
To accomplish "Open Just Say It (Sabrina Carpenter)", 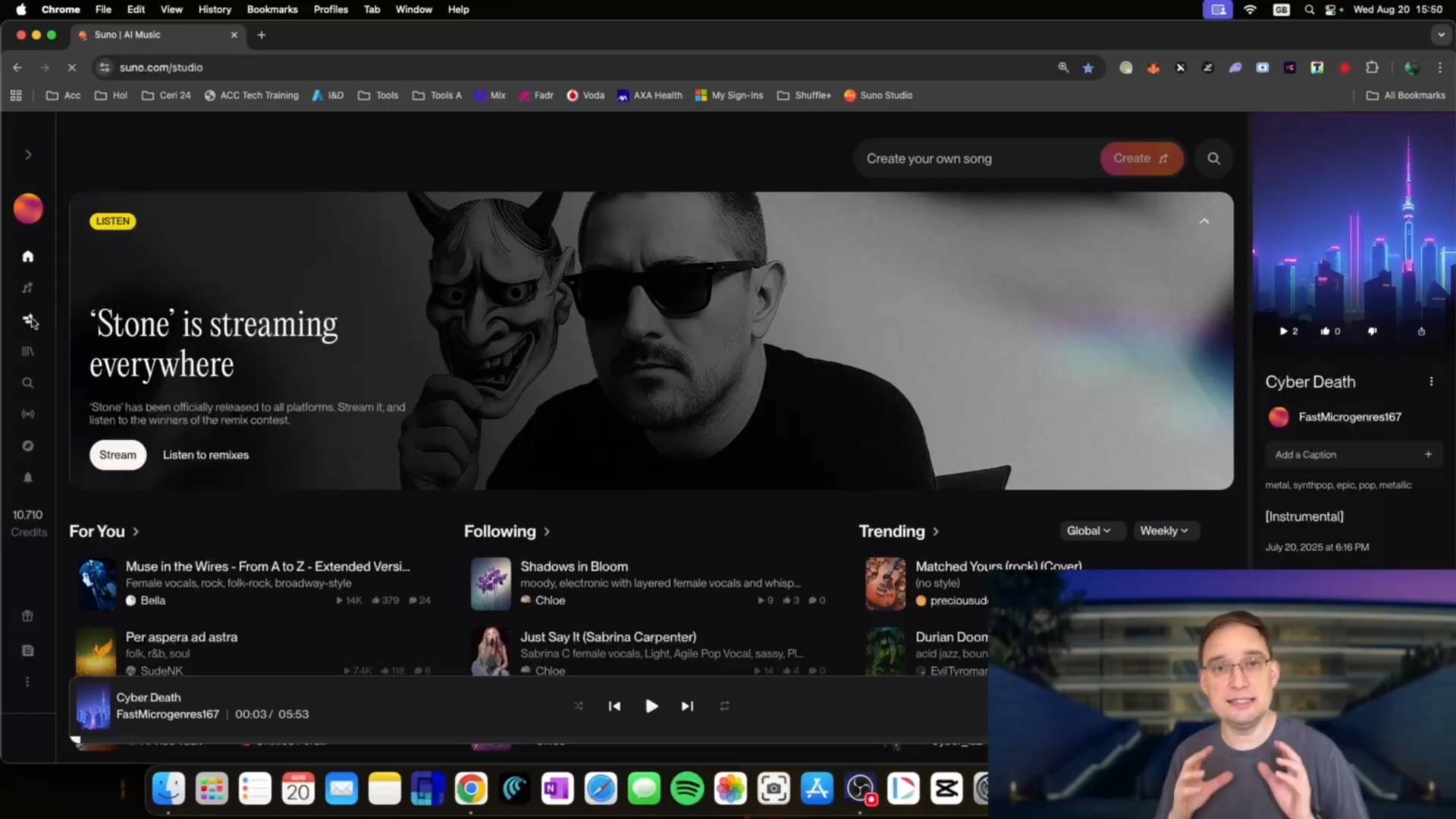I will pyautogui.click(x=608, y=637).
